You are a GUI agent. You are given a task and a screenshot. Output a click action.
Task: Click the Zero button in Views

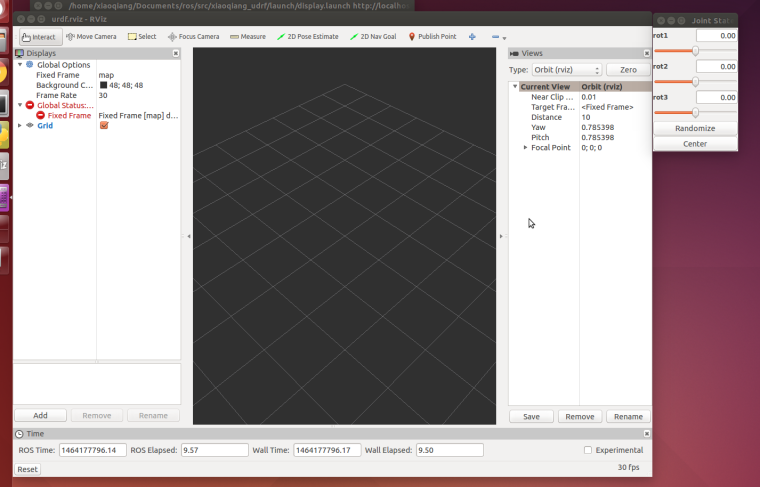(628, 70)
